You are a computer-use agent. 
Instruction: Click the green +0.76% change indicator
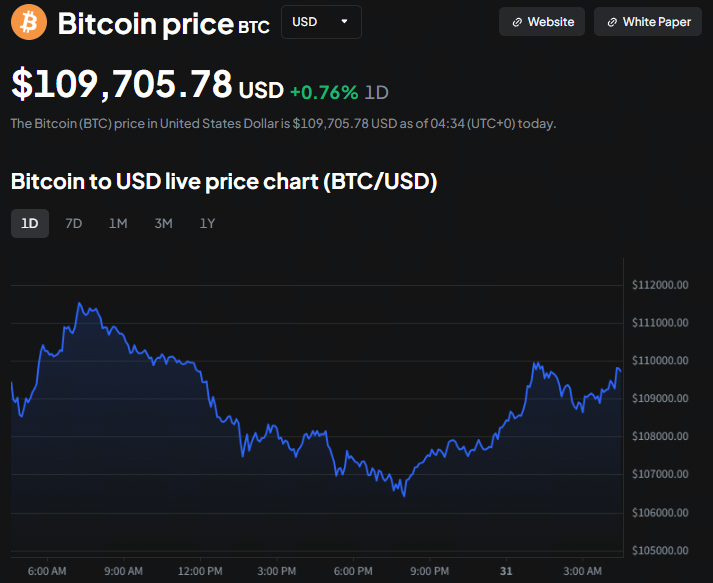coord(323,92)
